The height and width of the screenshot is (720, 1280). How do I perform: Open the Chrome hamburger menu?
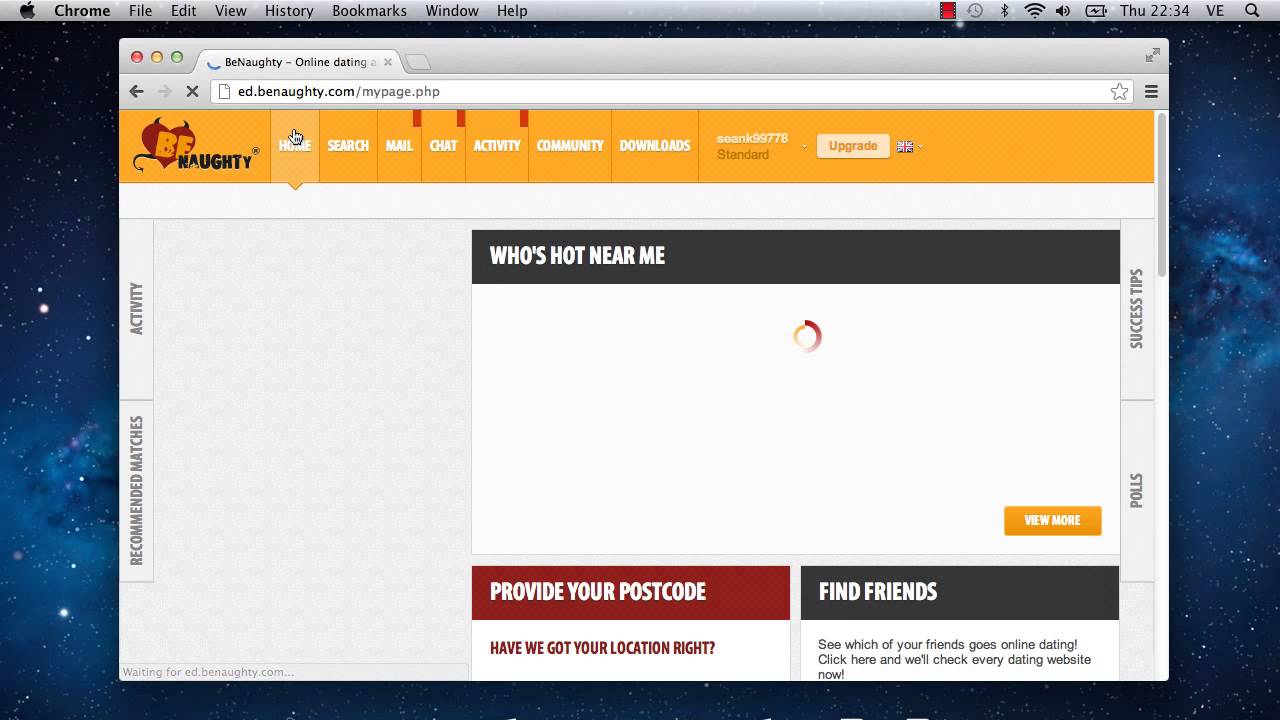click(1151, 91)
